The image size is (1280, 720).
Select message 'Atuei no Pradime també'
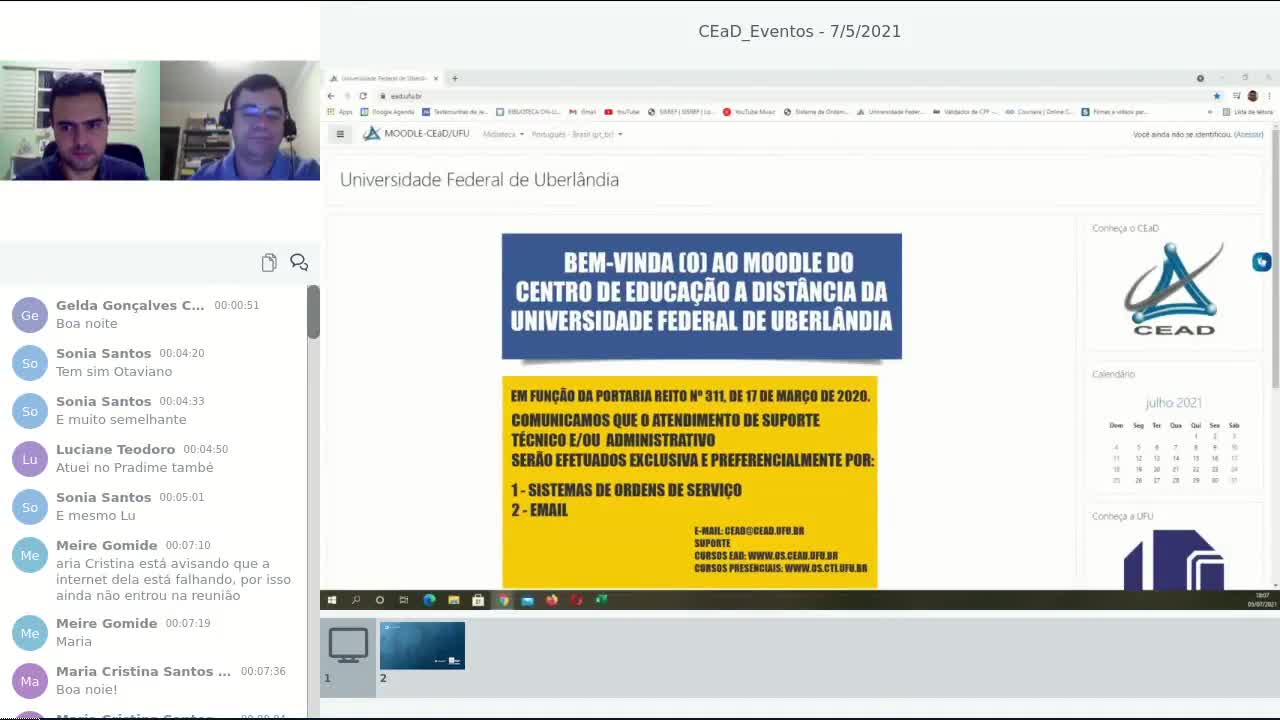[x=135, y=467]
